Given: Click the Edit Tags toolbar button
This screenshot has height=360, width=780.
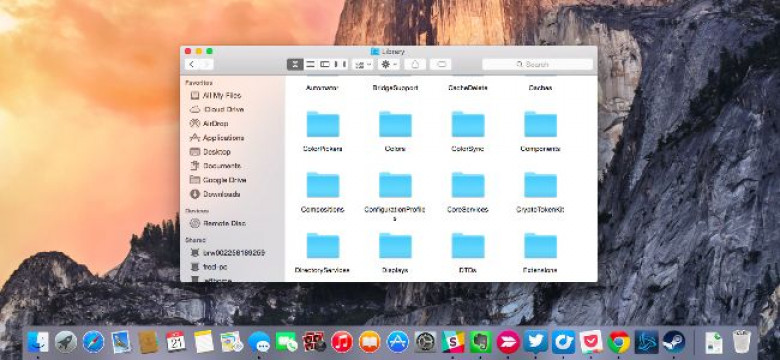Looking at the screenshot, I should point(440,64).
